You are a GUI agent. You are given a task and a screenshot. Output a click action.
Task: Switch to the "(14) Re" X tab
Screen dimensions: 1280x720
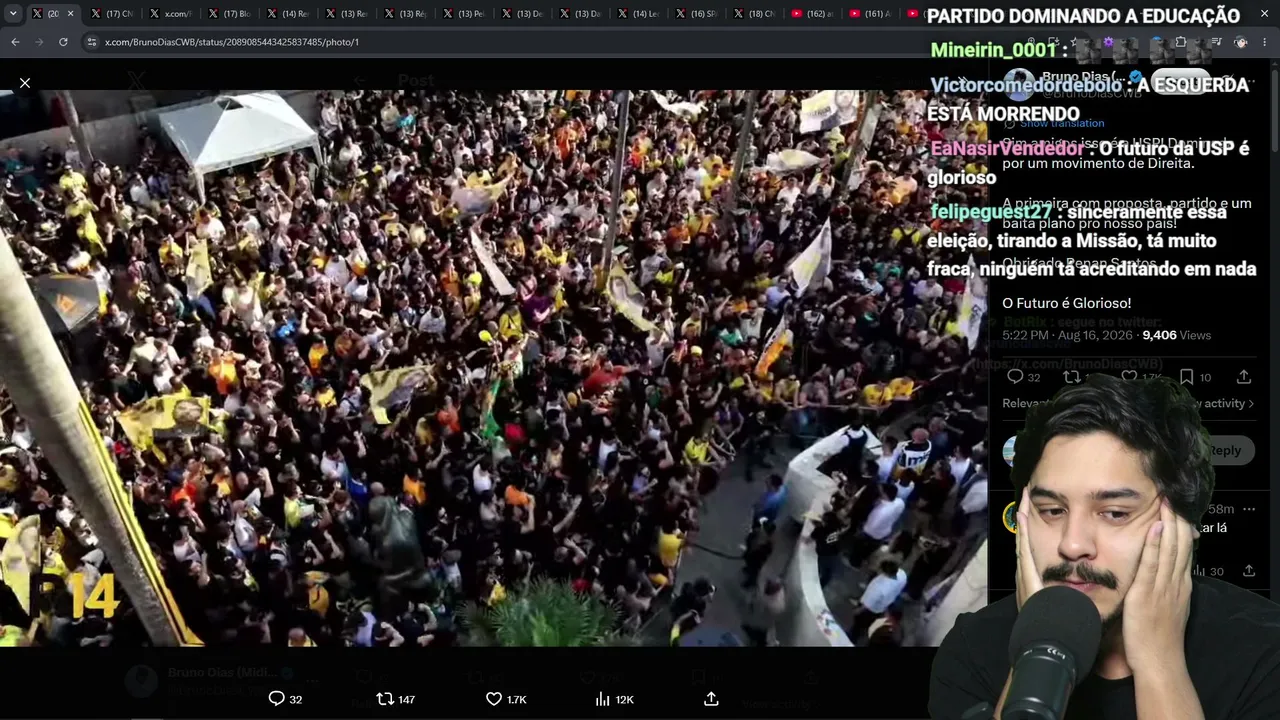coord(288,14)
